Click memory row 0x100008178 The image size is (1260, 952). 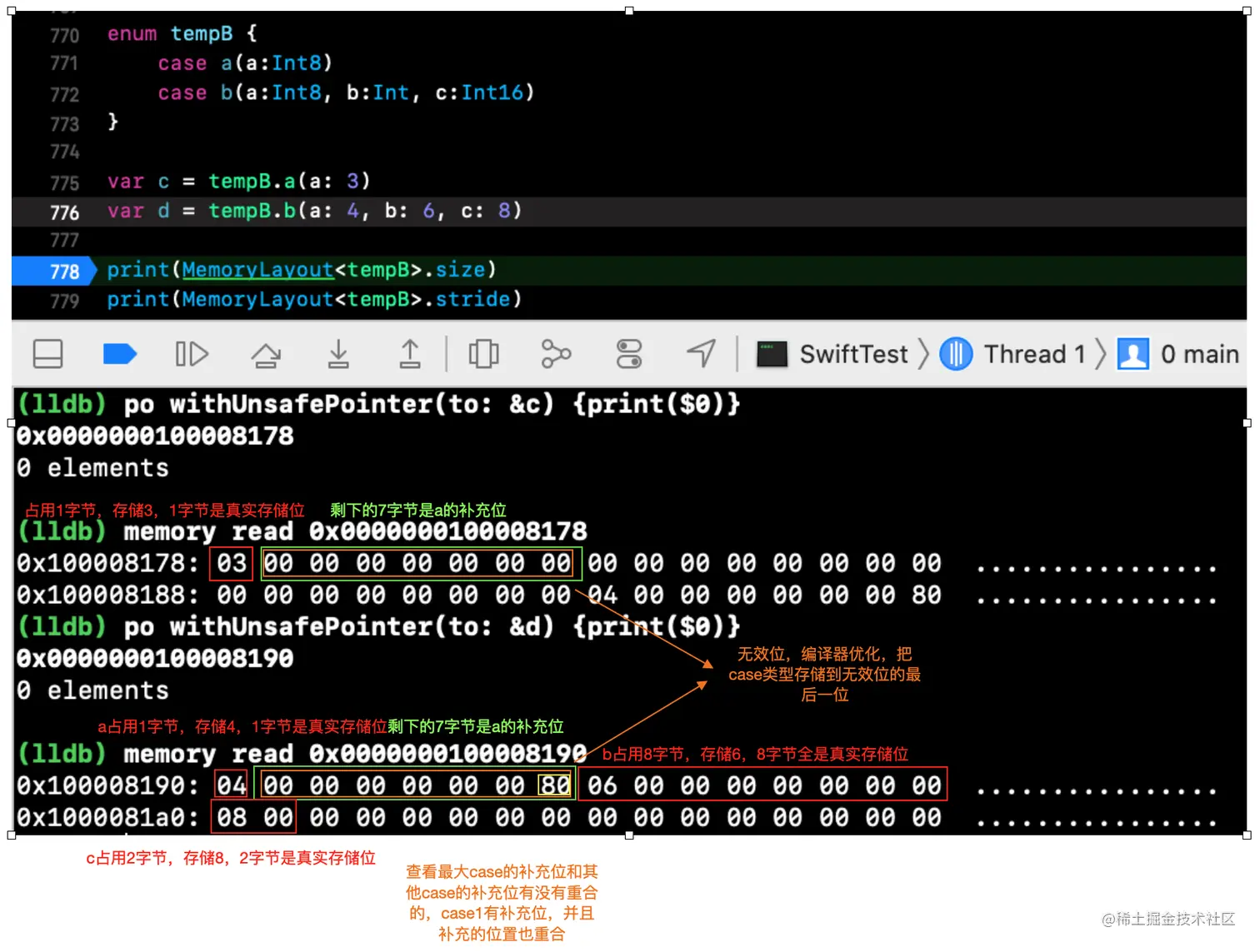click(617, 564)
